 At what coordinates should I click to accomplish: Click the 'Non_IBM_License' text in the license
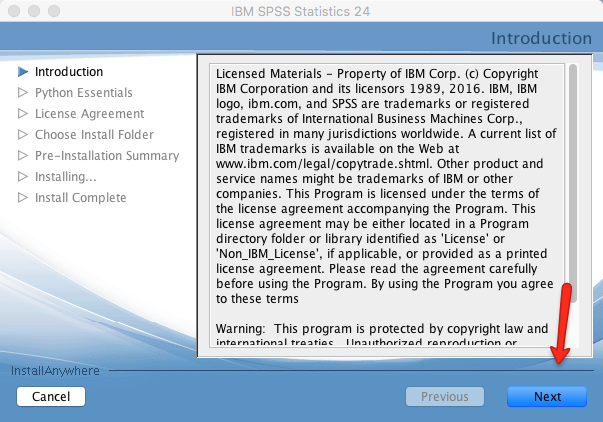[x=266, y=254]
